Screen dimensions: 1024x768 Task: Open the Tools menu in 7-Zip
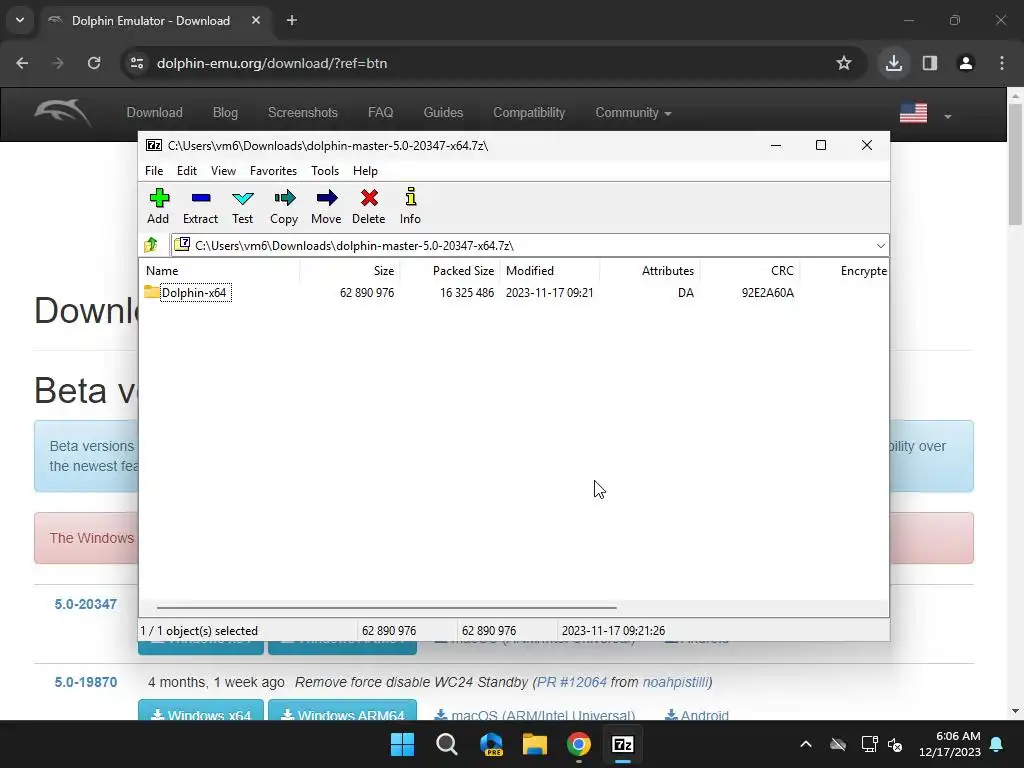pos(325,170)
